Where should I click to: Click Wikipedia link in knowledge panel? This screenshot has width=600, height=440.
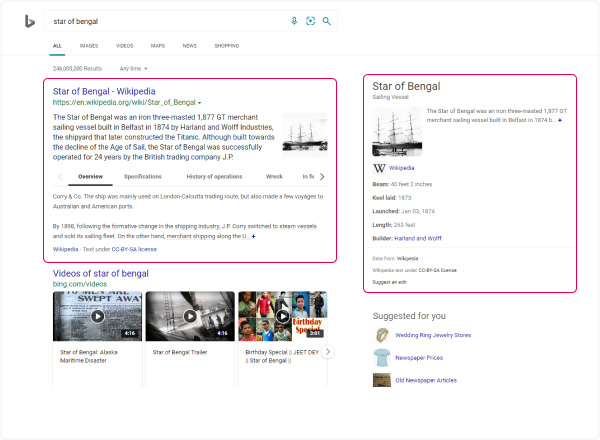pos(401,168)
